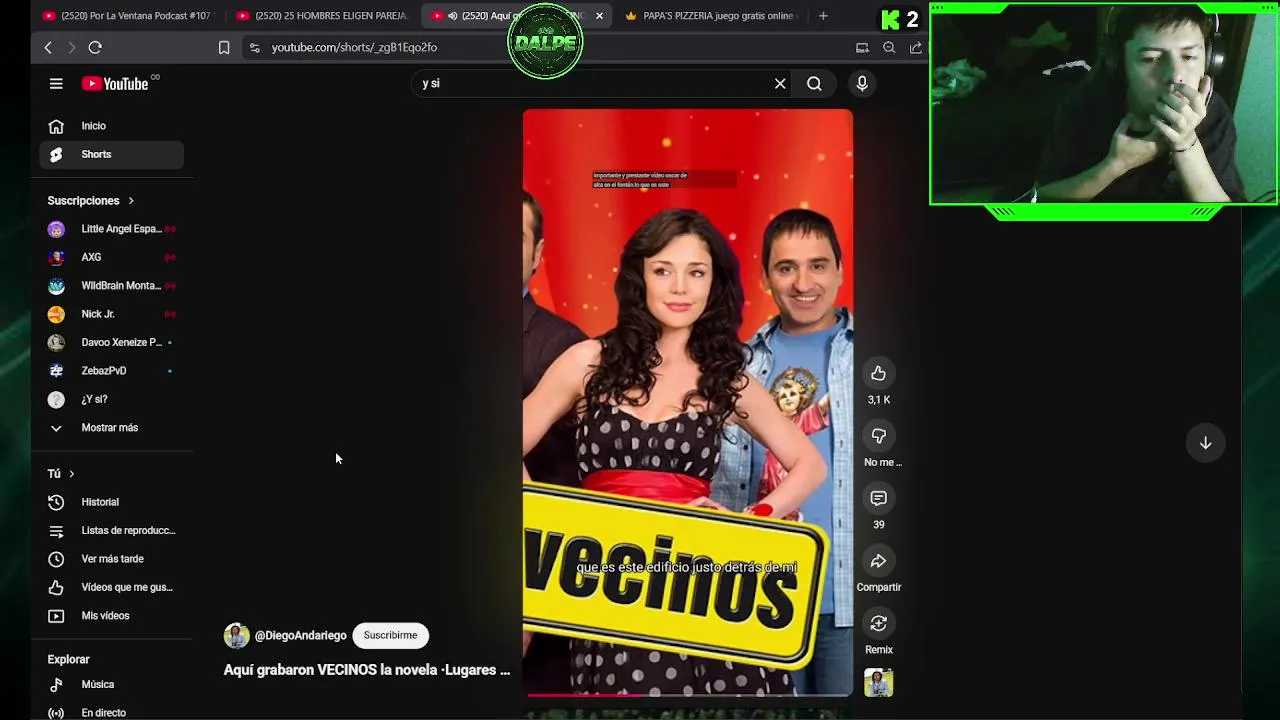Expand the Tú section

pos(61,474)
